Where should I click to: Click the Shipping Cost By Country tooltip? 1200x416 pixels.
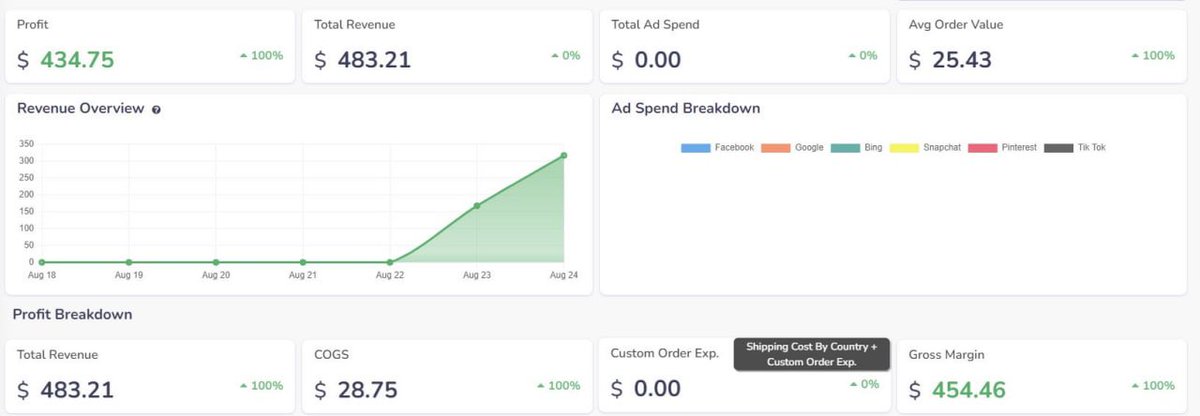pyautogui.click(x=811, y=354)
